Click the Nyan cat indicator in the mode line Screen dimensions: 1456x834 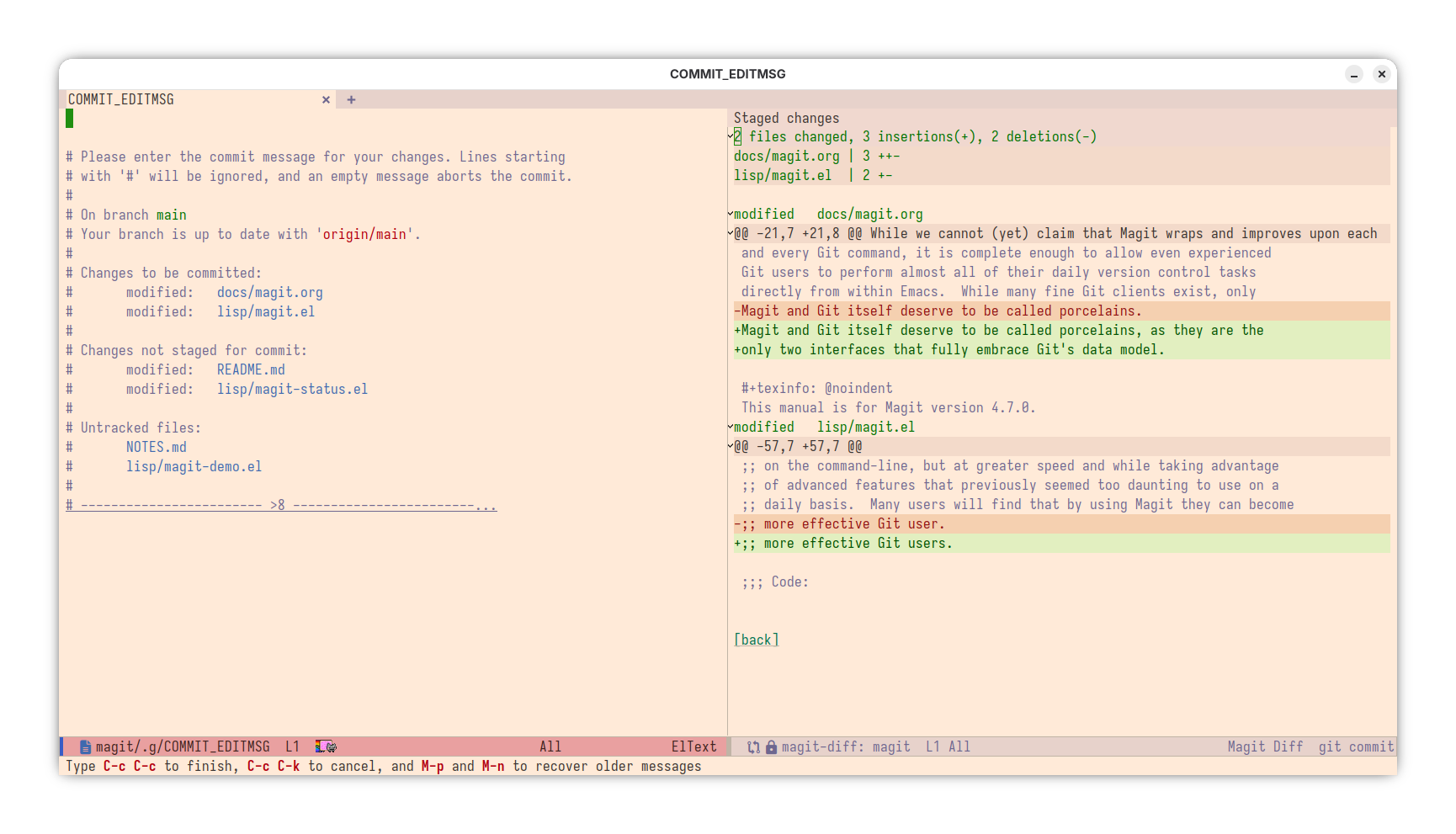[x=326, y=746]
